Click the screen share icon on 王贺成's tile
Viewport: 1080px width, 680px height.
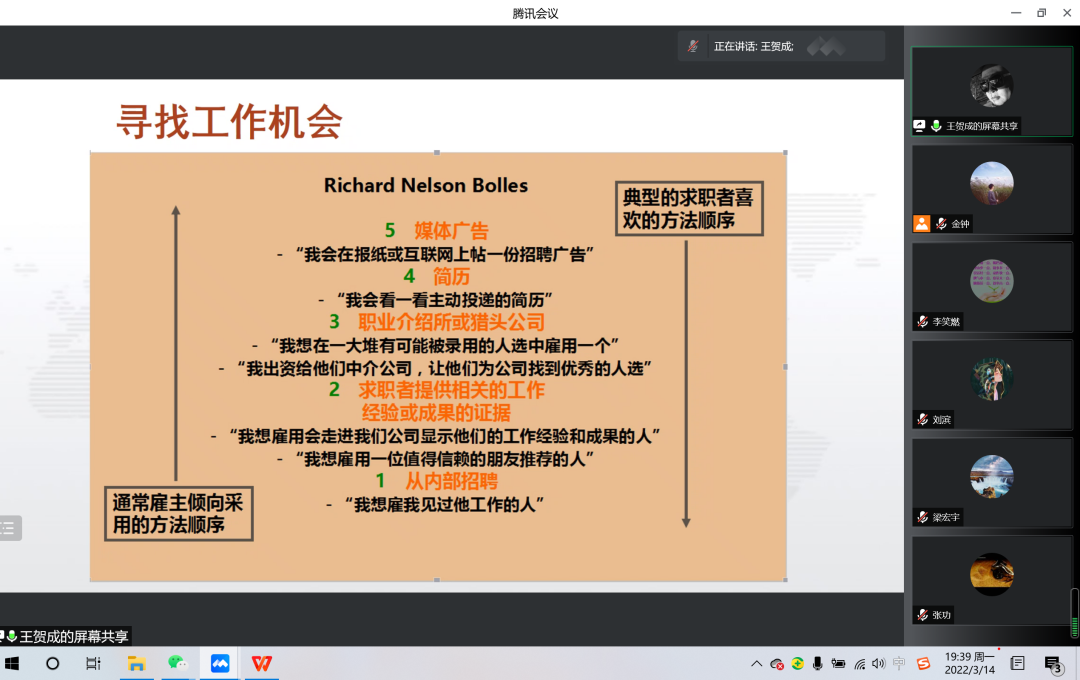920,126
